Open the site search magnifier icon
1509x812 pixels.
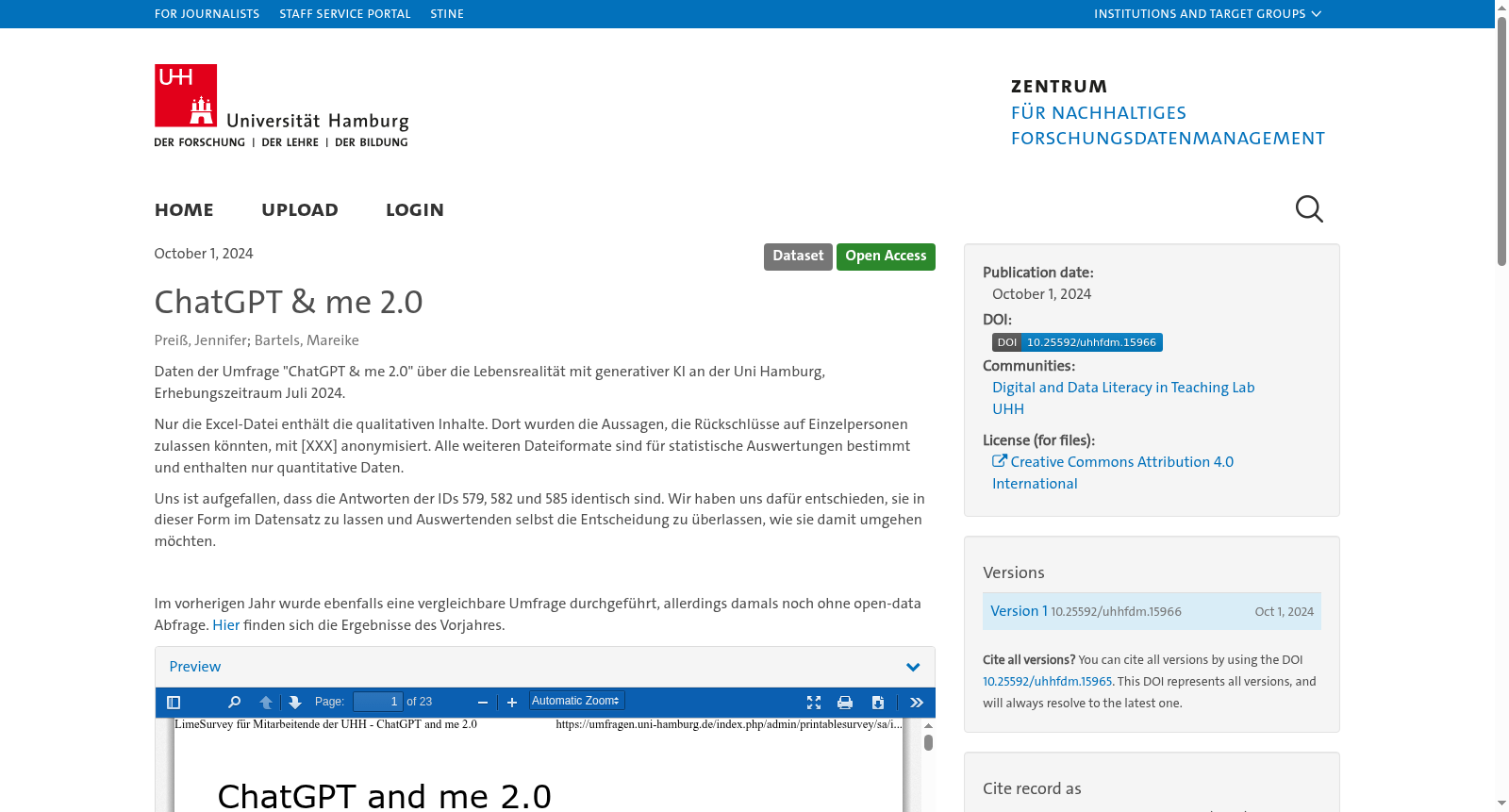point(1309,208)
